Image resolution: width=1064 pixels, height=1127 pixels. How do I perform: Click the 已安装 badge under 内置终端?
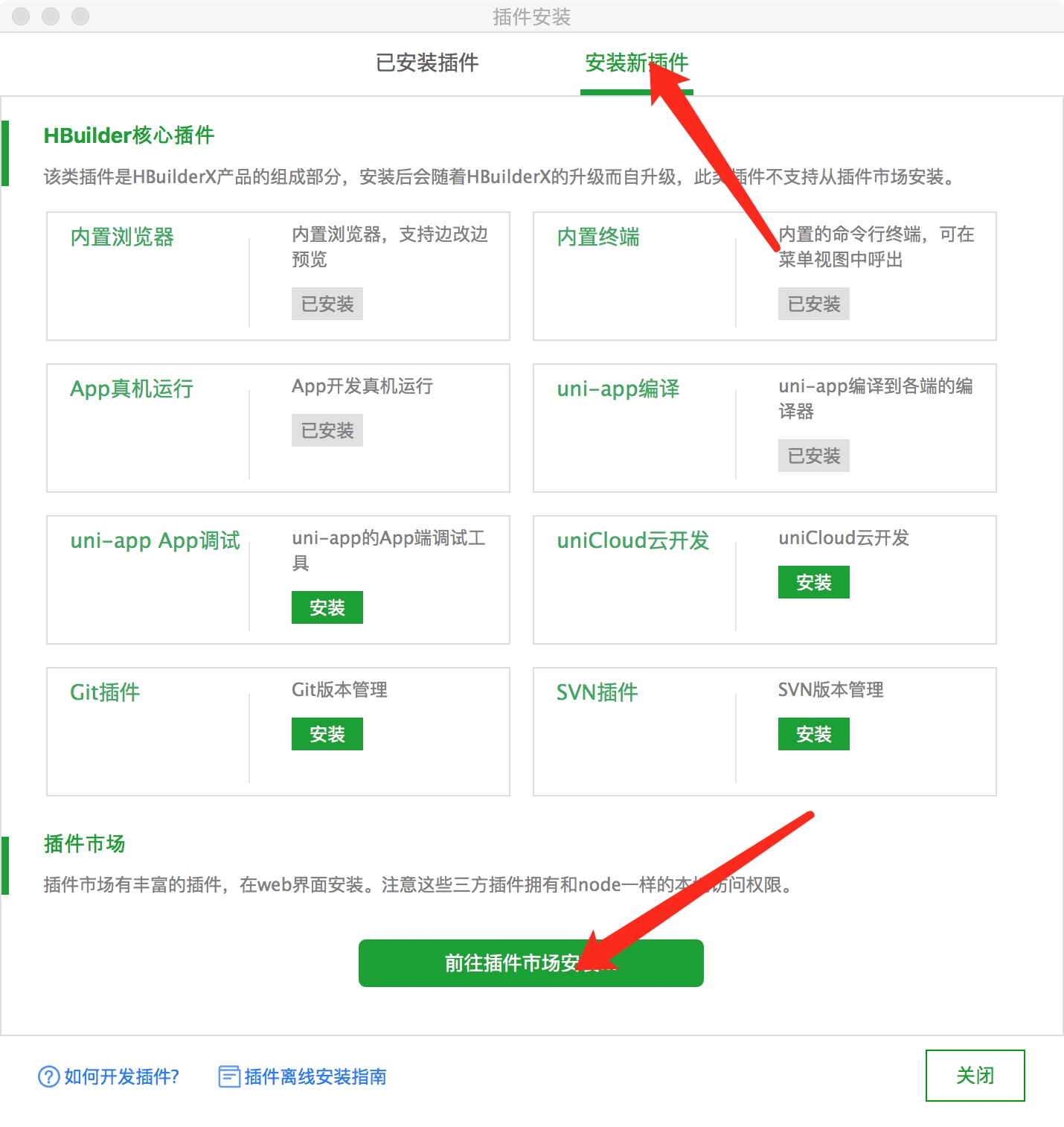pos(813,304)
